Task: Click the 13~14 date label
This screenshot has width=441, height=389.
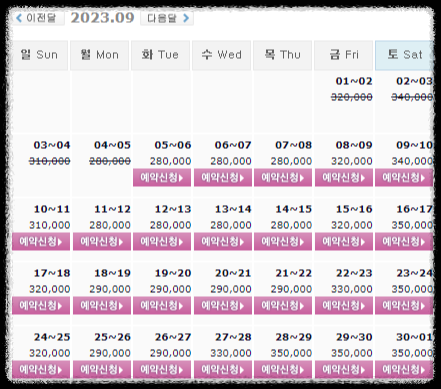Action: point(233,209)
